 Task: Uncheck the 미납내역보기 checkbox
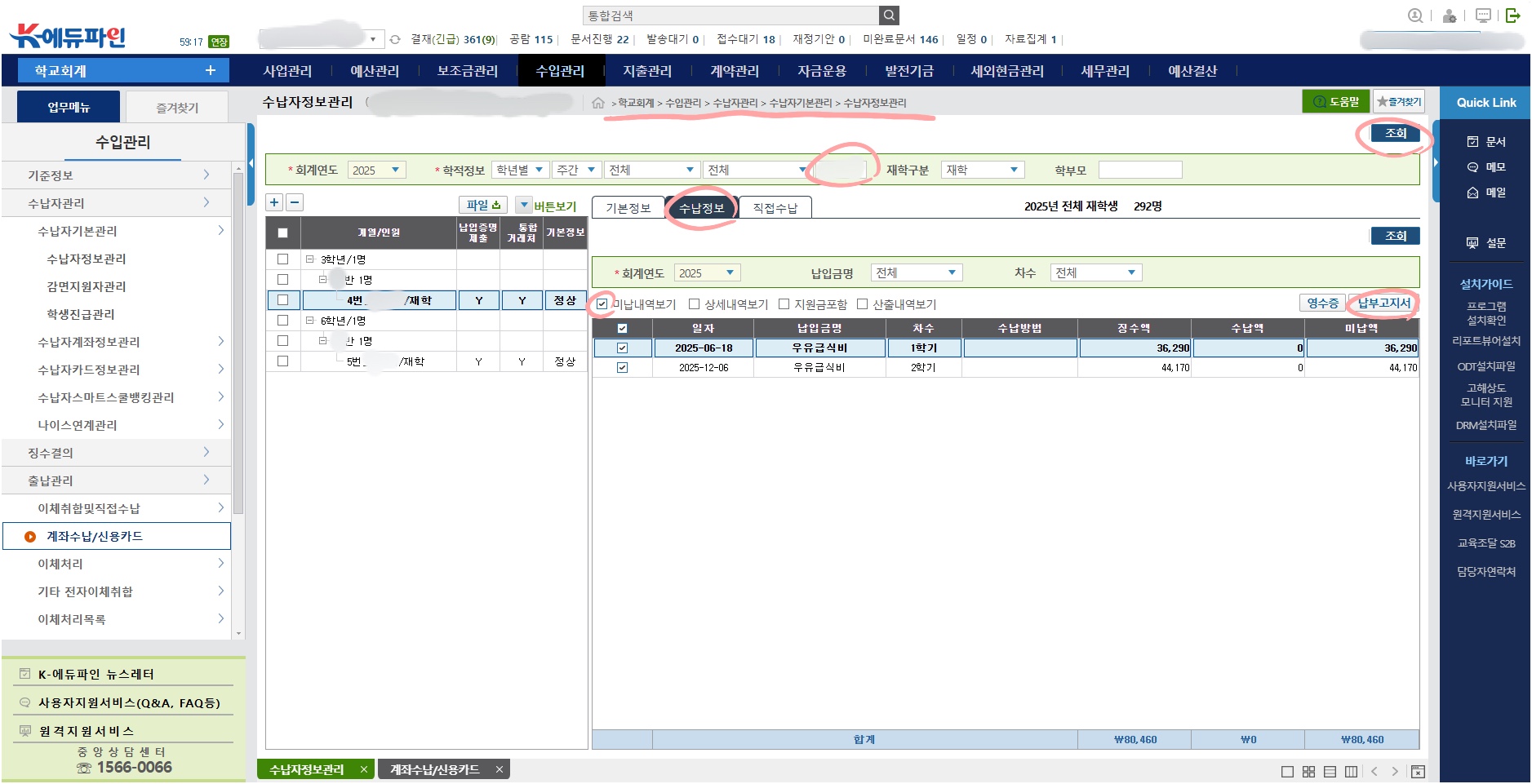coord(602,304)
